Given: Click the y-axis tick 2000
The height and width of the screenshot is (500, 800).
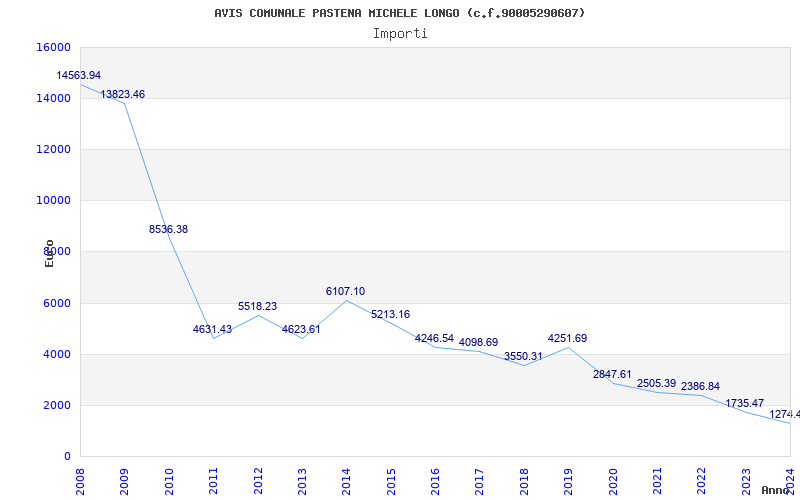Looking at the screenshot, I should 57,406.
